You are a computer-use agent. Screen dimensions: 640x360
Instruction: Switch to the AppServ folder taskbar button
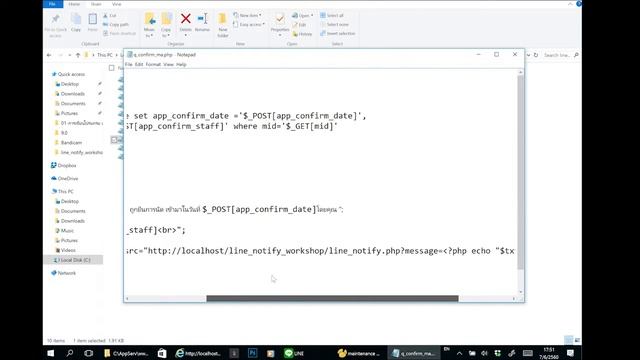(126, 353)
